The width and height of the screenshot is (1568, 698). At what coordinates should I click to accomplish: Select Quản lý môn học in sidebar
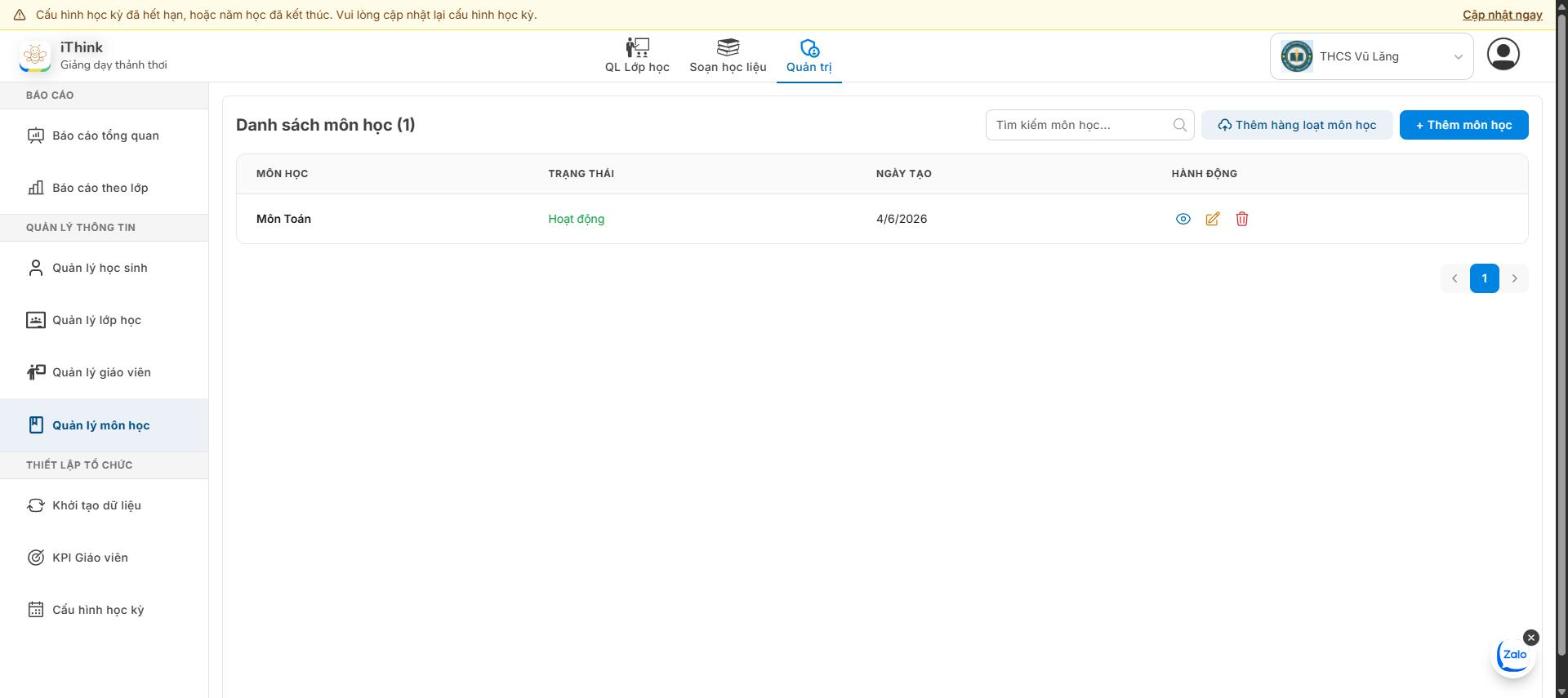tap(104, 425)
